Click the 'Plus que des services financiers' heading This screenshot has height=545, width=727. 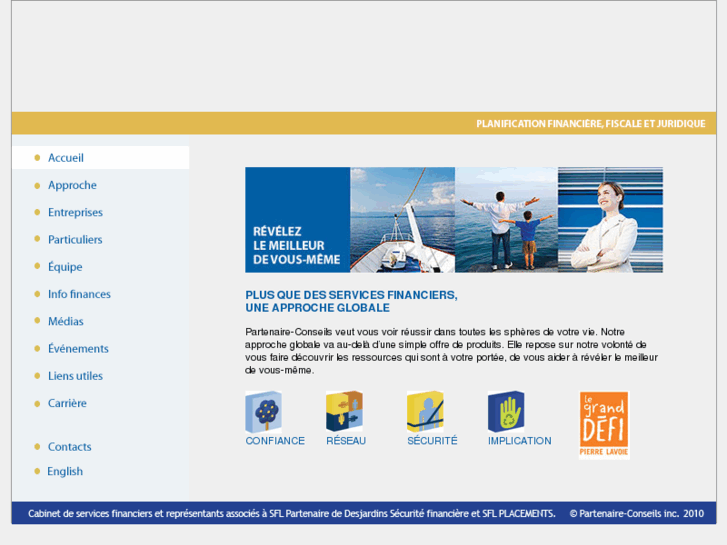pyautogui.click(x=351, y=301)
